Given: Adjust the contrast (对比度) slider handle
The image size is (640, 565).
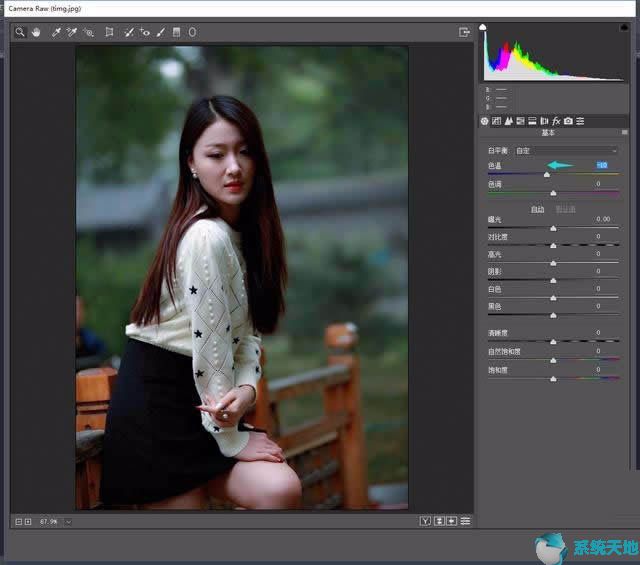Looking at the screenshot, I should [x=553, y=245].
